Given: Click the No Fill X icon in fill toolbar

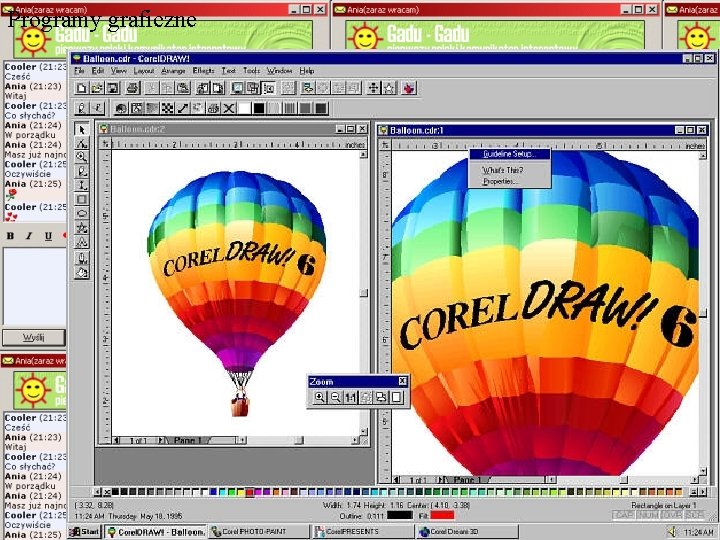Looking at the screenshot, I should (x=229, y=108).
